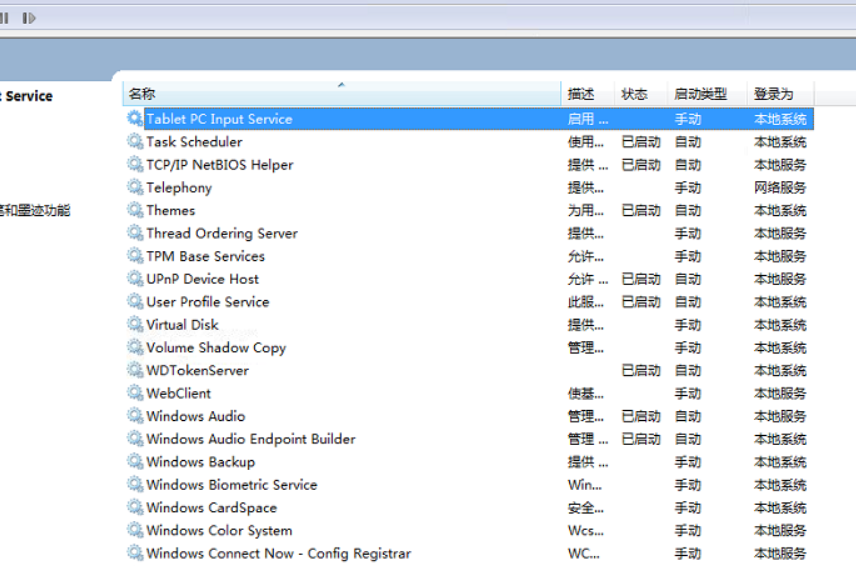This screenshot has height=566, width=856.
Task: Select the Volume Shadow Copy name
Action: [216, 348]
